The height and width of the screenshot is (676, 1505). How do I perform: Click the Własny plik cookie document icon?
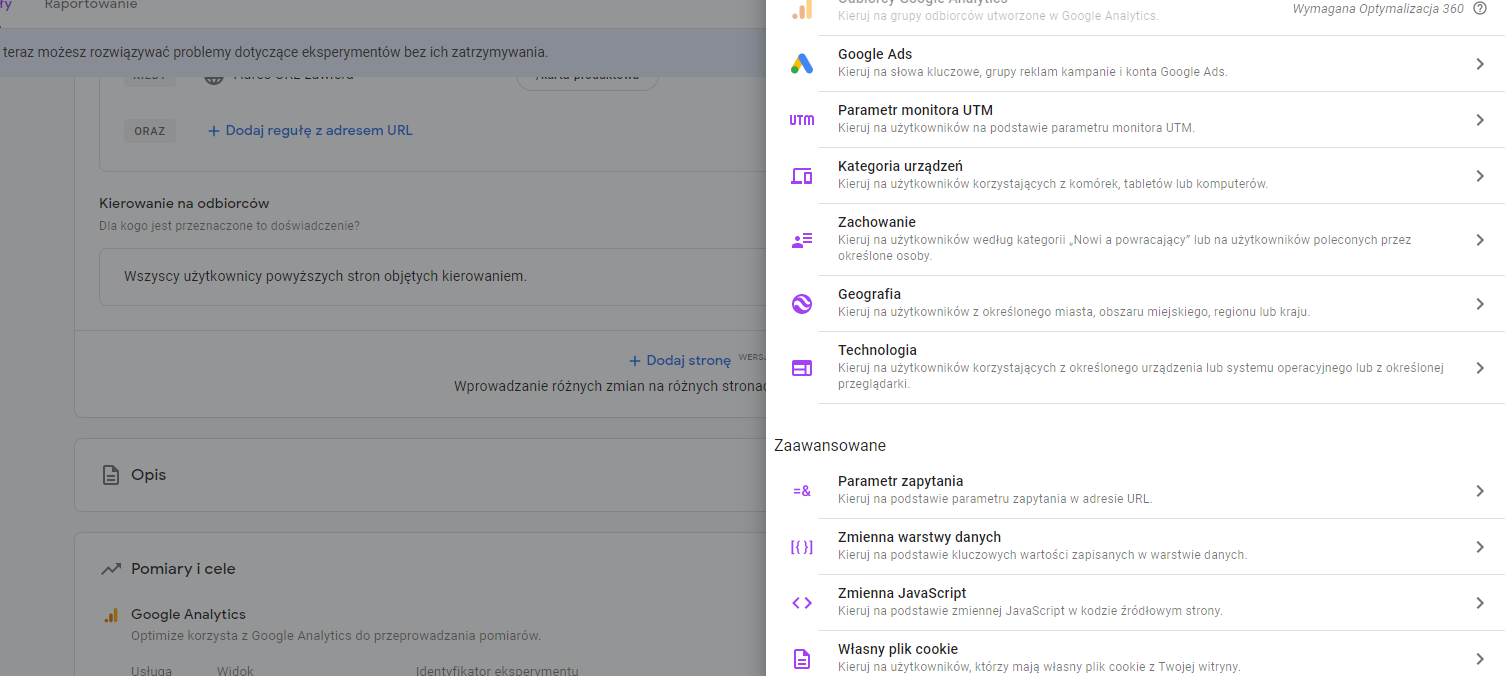[801, 659]
